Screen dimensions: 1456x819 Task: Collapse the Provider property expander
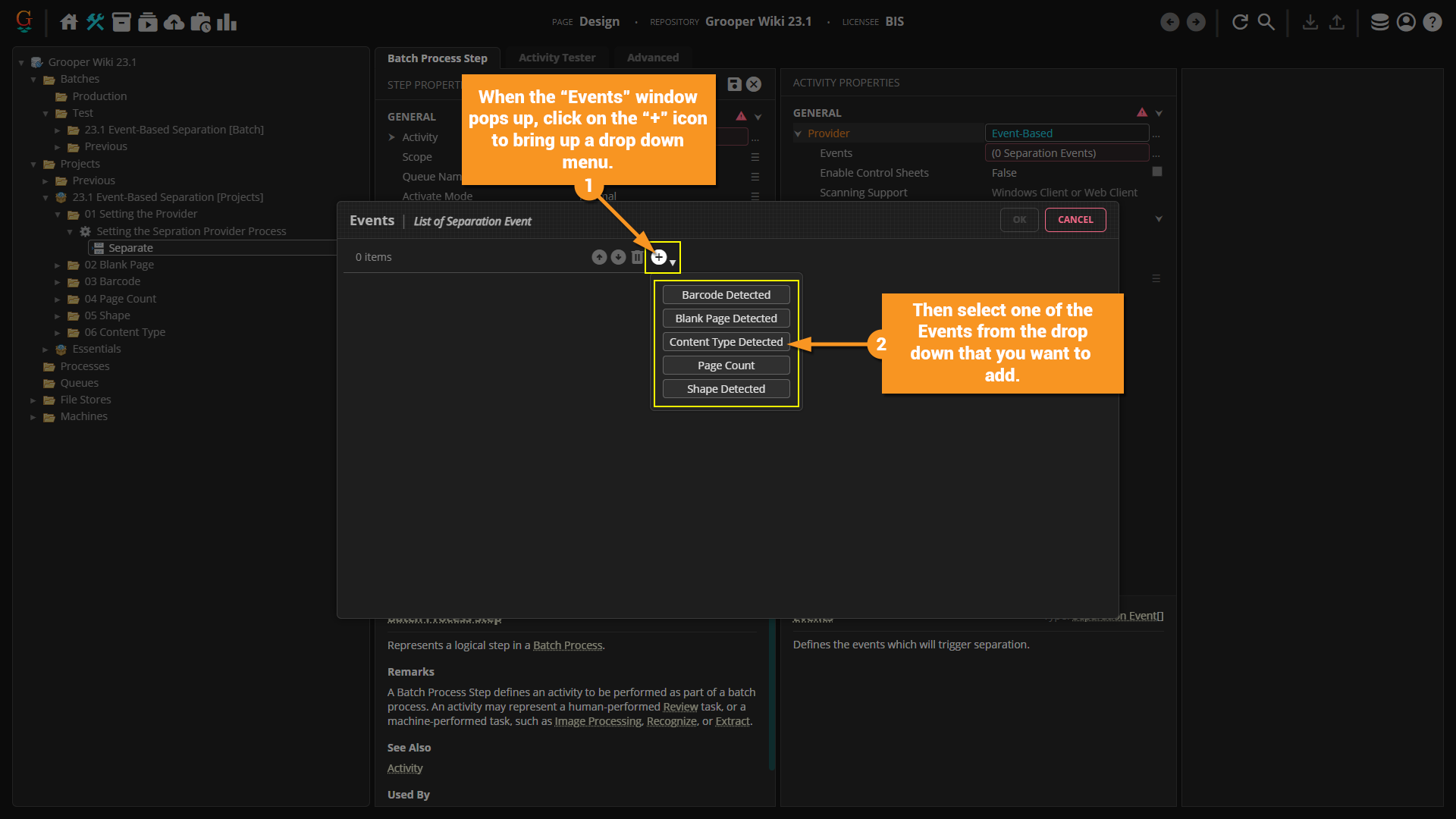pos(798,133)
